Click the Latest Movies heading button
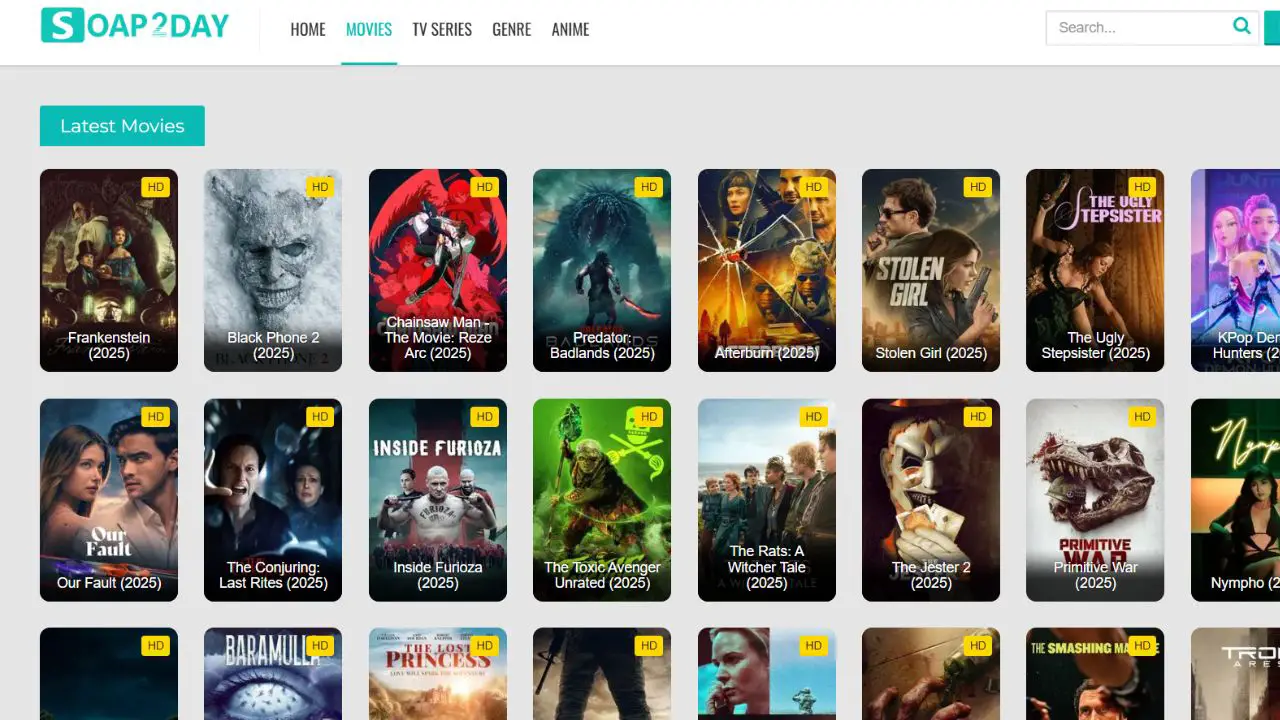The width and height of the screenshot is (1280, 720). click(122, 126)
